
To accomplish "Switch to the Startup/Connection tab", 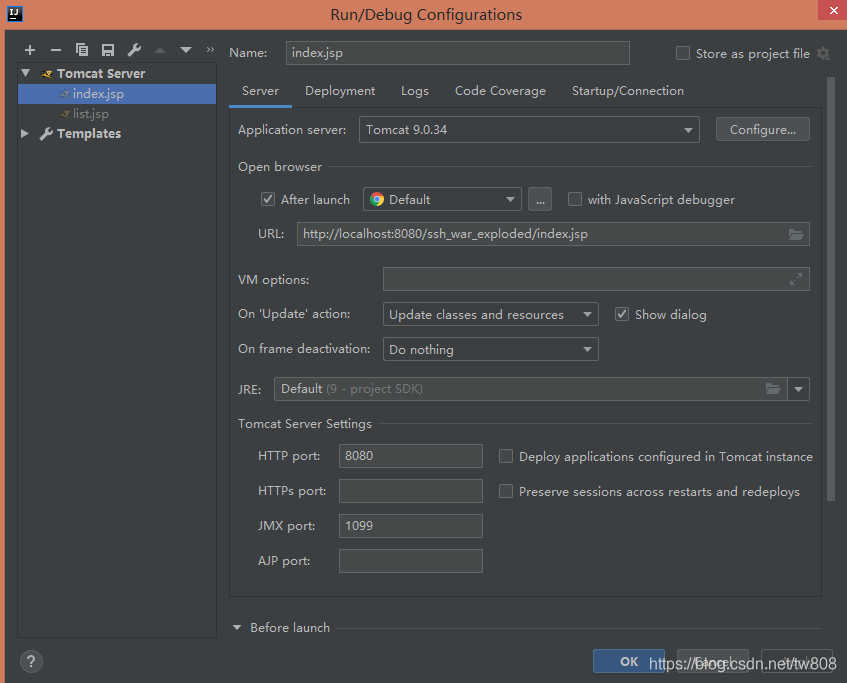I will tap(628, 91).
